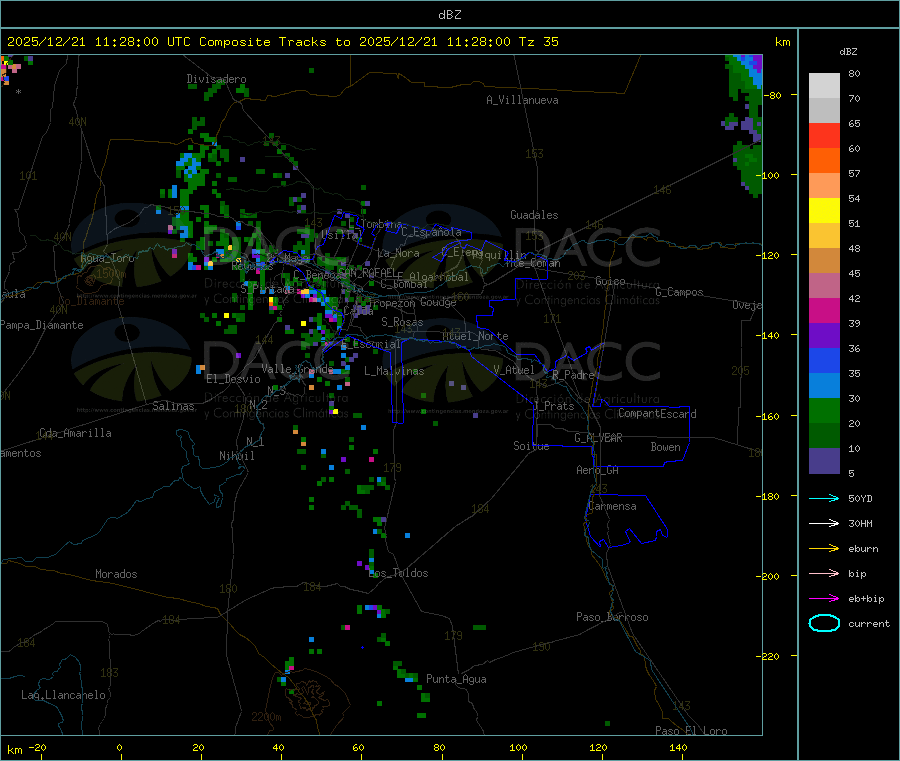Click the Los_Toldos label
The width and height of the screenshot is (900, 761).
[x=398, y=573]
